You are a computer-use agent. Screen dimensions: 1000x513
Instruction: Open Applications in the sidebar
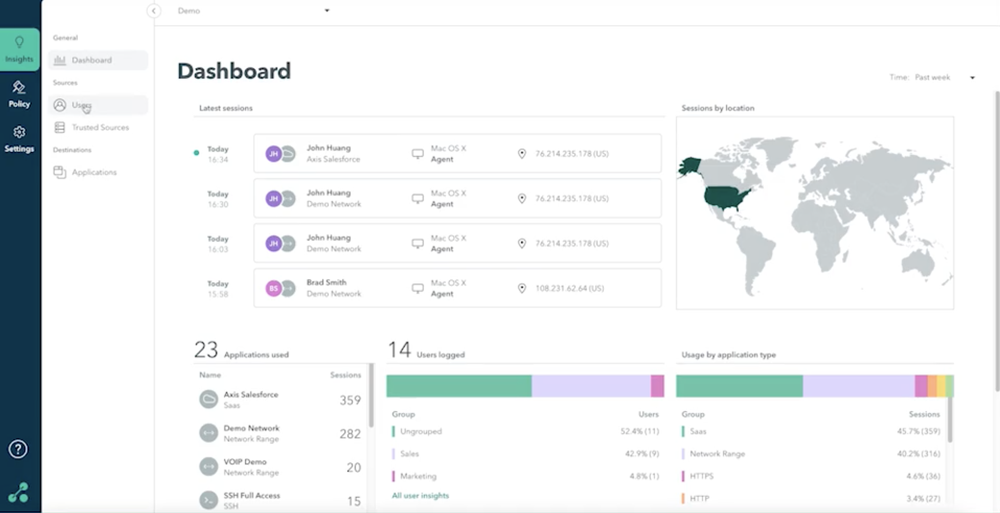coord(98,172)
